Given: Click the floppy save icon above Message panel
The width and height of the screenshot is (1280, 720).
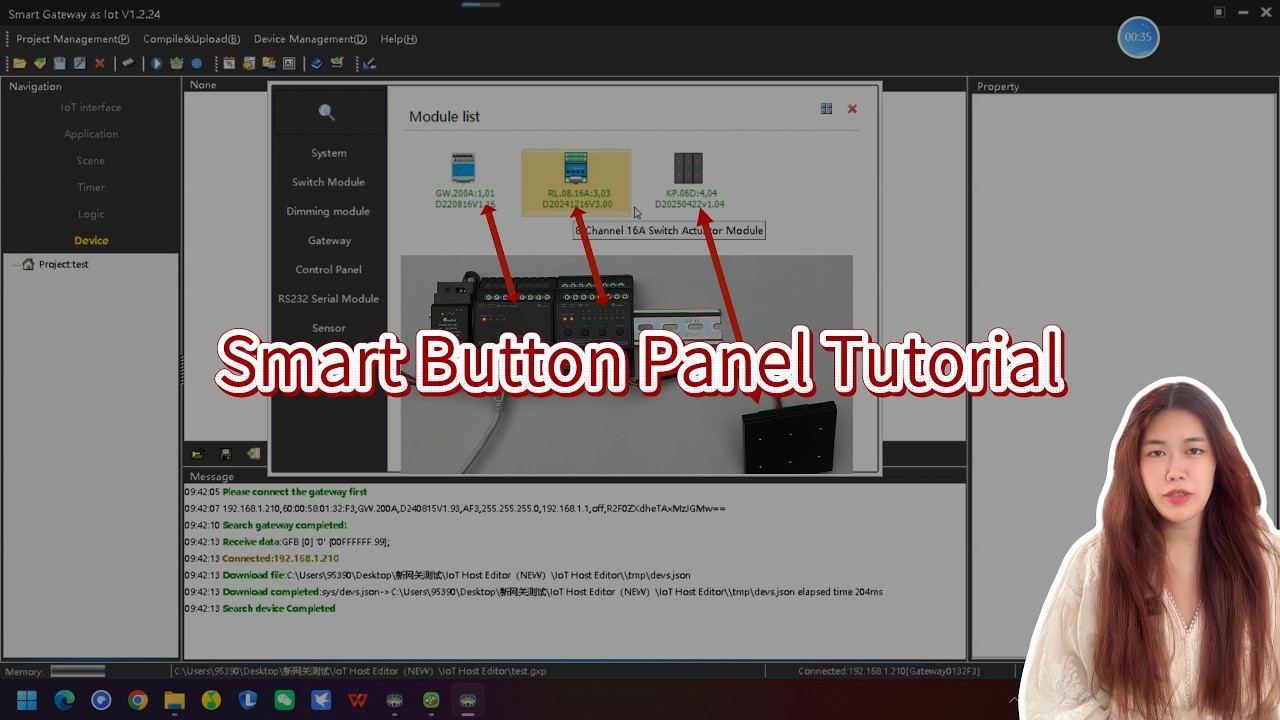Looking at the screenshot, I should [226, 454].
